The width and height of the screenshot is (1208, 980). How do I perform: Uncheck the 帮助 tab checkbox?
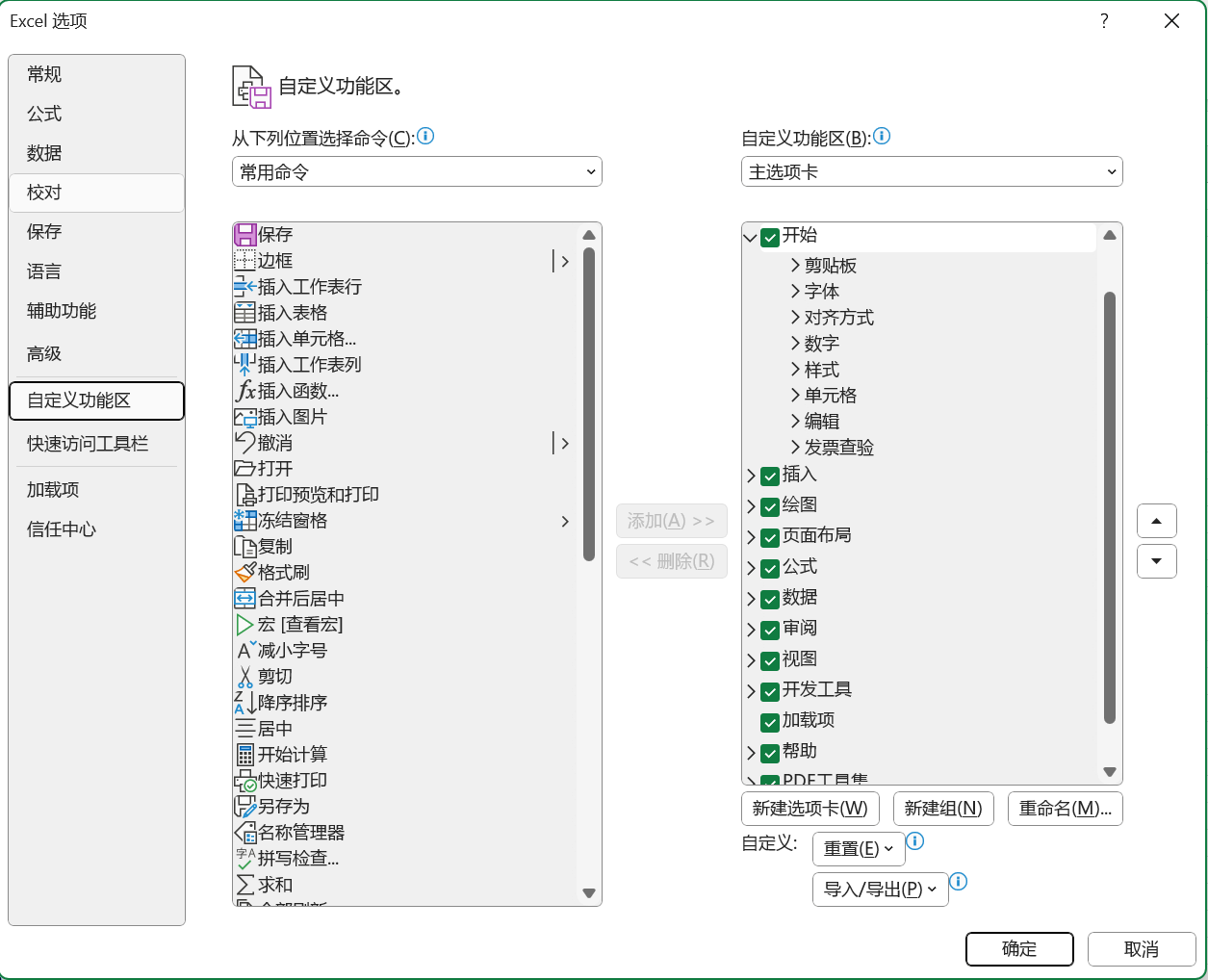769,754
